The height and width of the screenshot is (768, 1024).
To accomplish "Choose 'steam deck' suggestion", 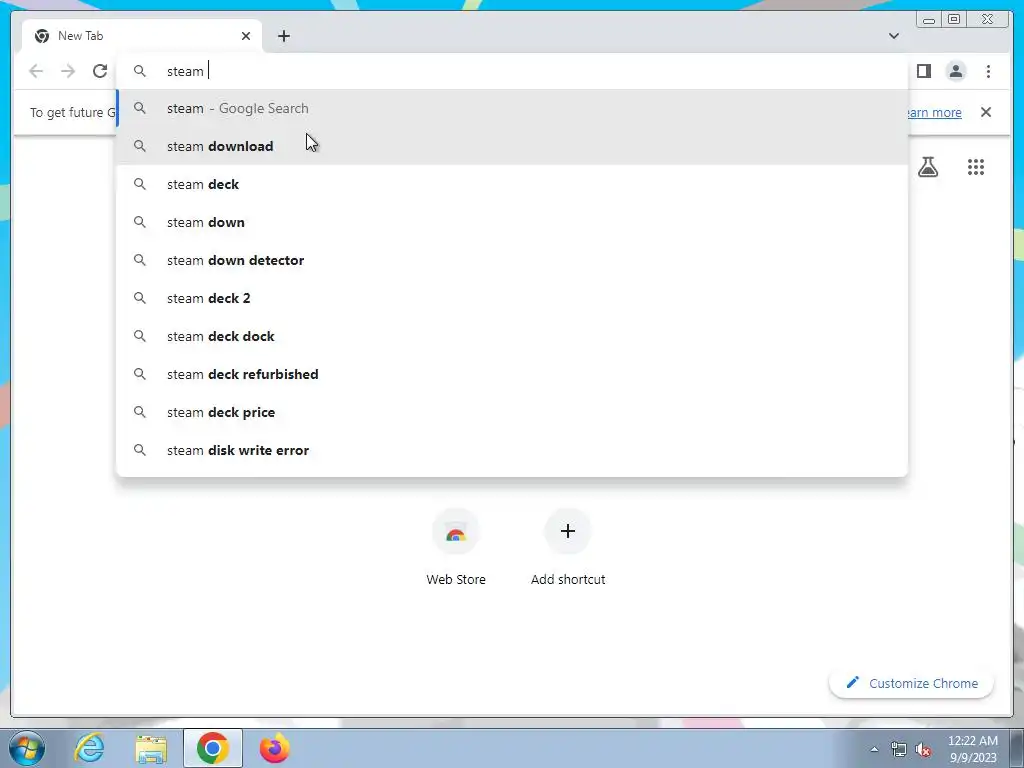I will coord(512,184).
